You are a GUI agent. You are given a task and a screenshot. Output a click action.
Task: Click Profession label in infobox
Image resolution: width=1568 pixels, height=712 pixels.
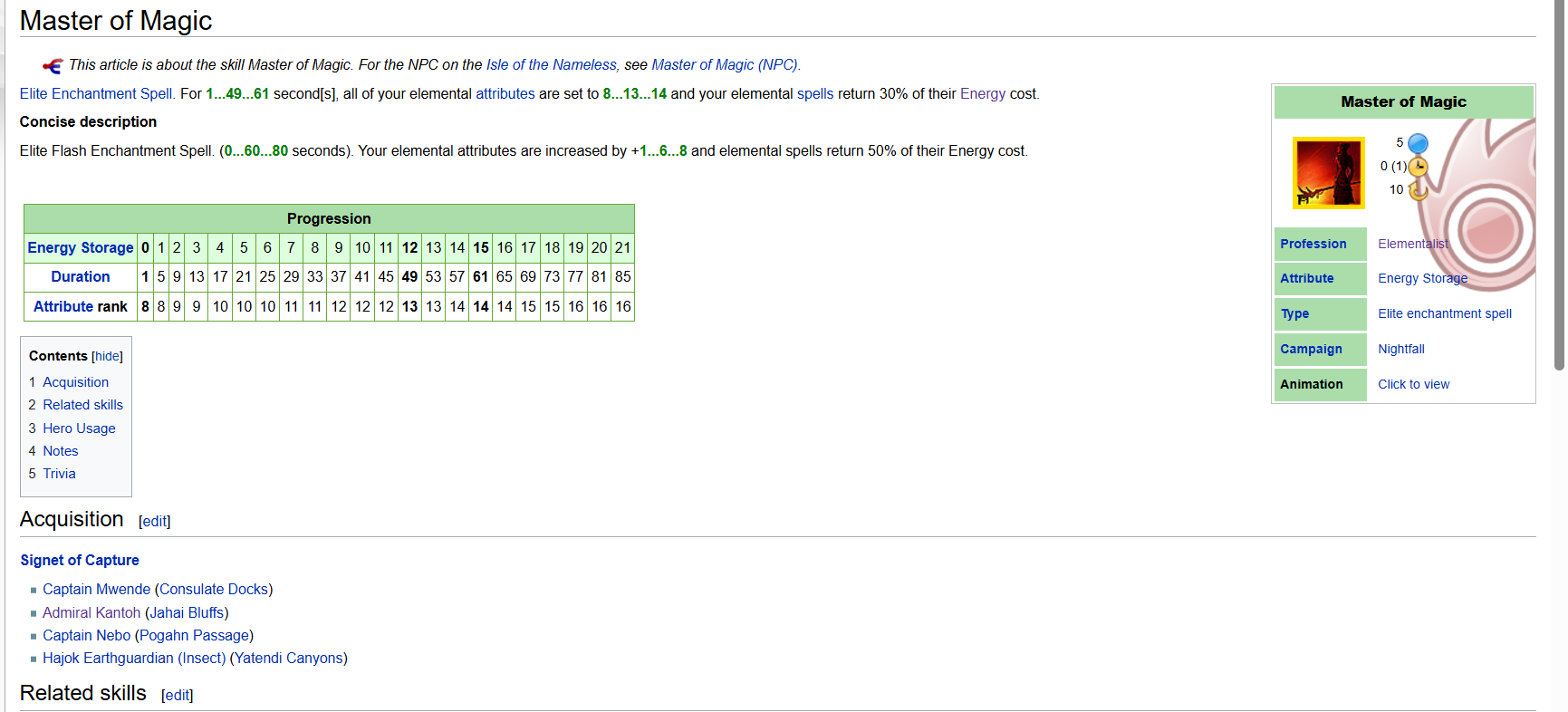(1313, 245)
